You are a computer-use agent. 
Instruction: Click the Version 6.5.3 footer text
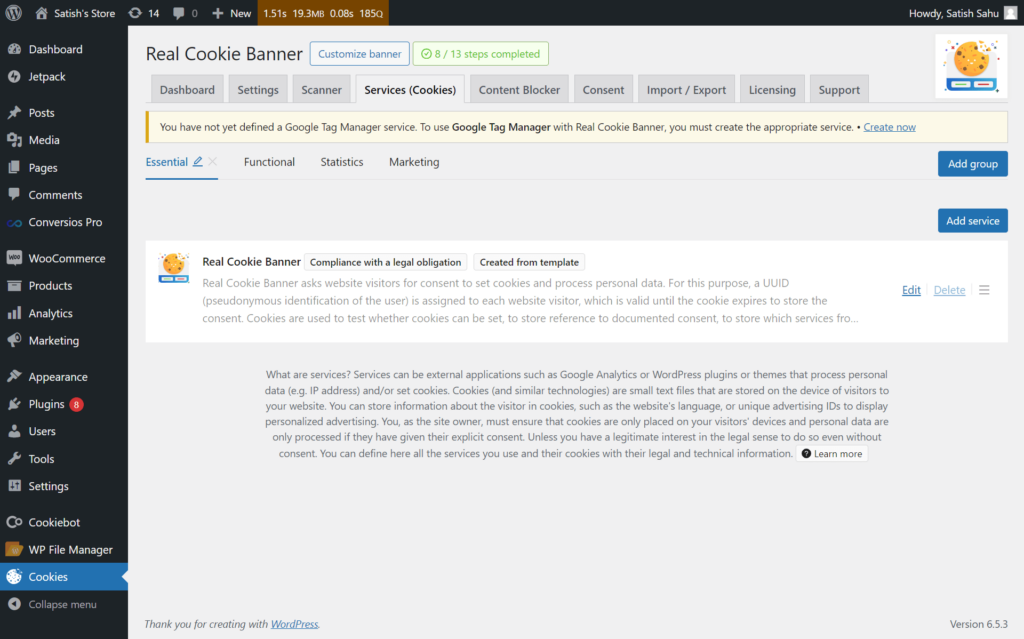click(x=978, y=624)
